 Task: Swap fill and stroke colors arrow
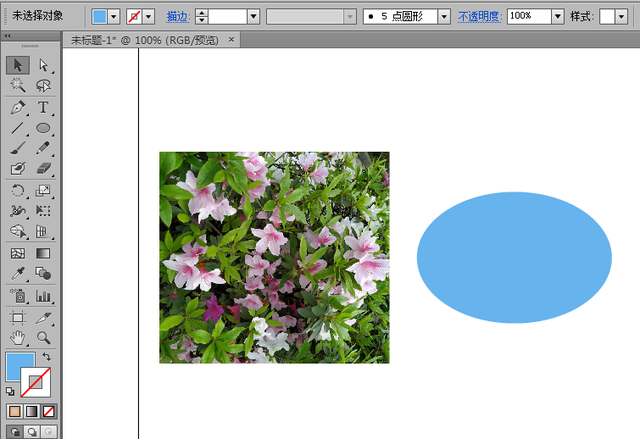[46, 357]
